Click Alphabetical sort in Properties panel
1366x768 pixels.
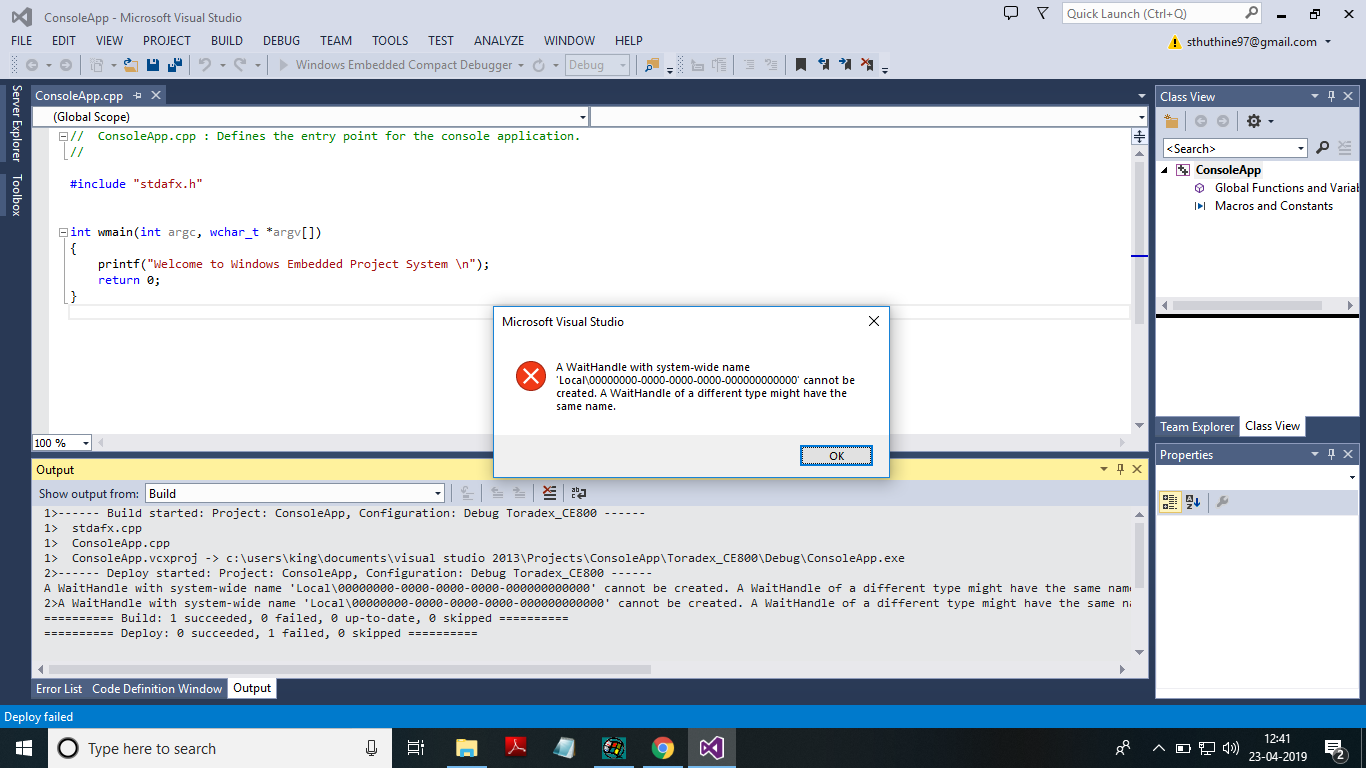[x=1193, y=502]
